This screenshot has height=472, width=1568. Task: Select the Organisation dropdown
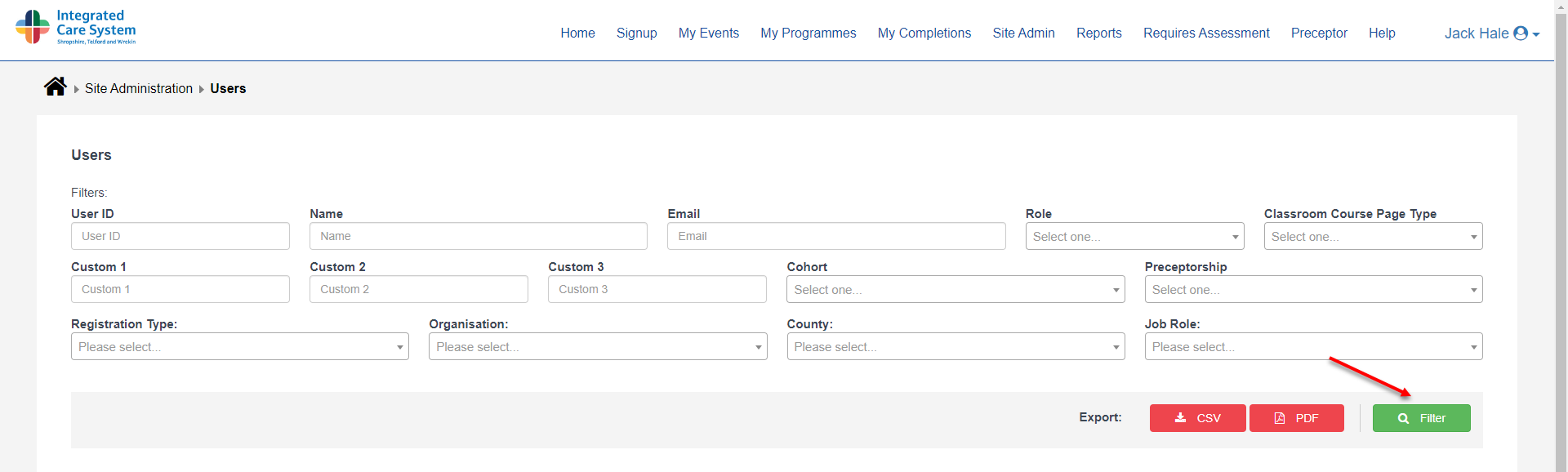[x=597, y=347]
